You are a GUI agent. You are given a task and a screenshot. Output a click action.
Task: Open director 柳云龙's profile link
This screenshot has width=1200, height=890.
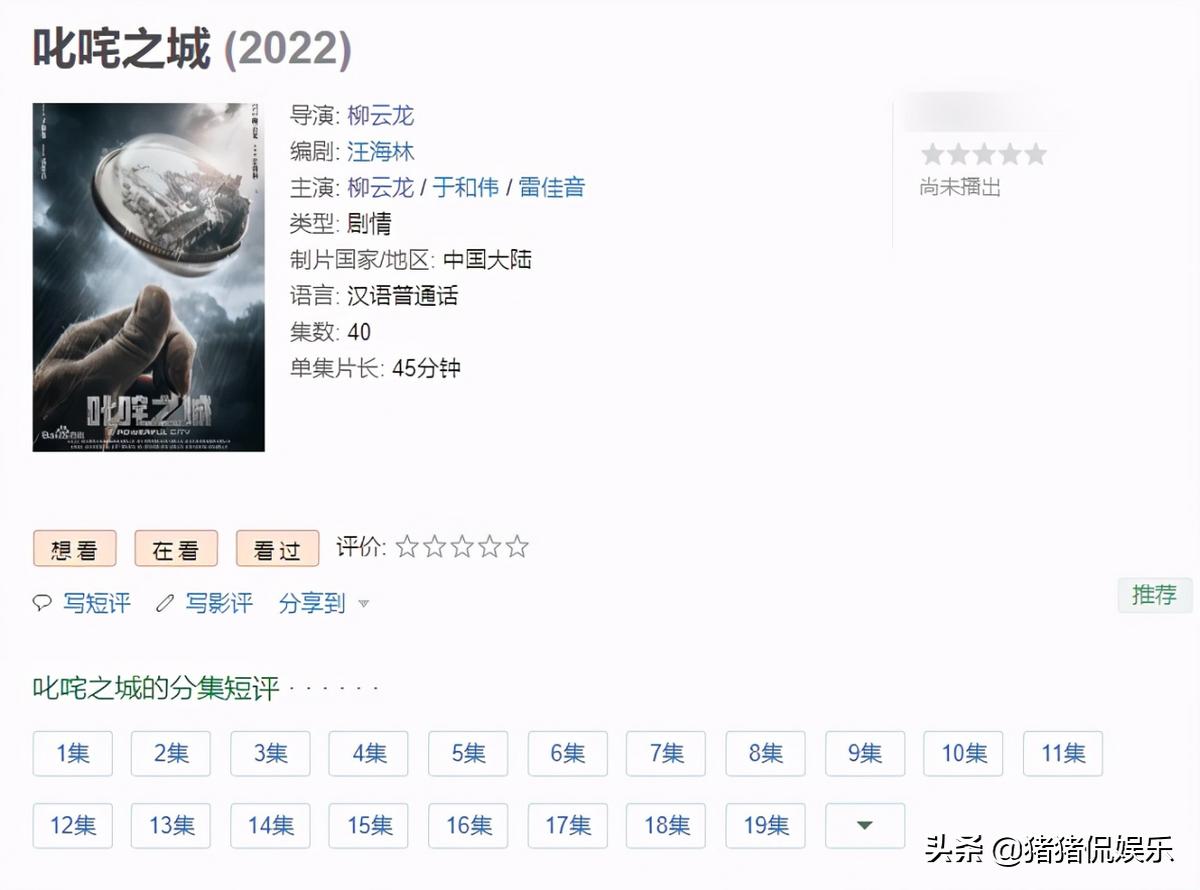click(381, 116)
